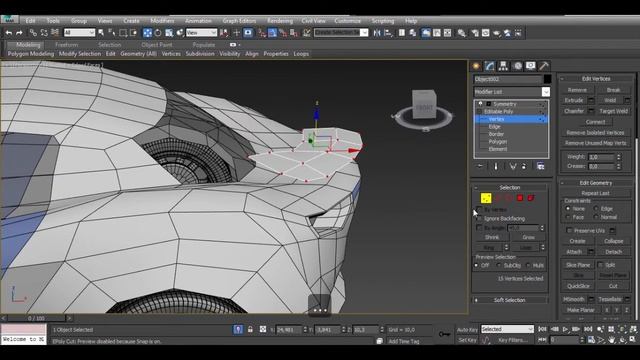The height and width of the screenshot is (360, 640).
Task: Open the key mode Selected dropdown
Action: pos(507,329)
